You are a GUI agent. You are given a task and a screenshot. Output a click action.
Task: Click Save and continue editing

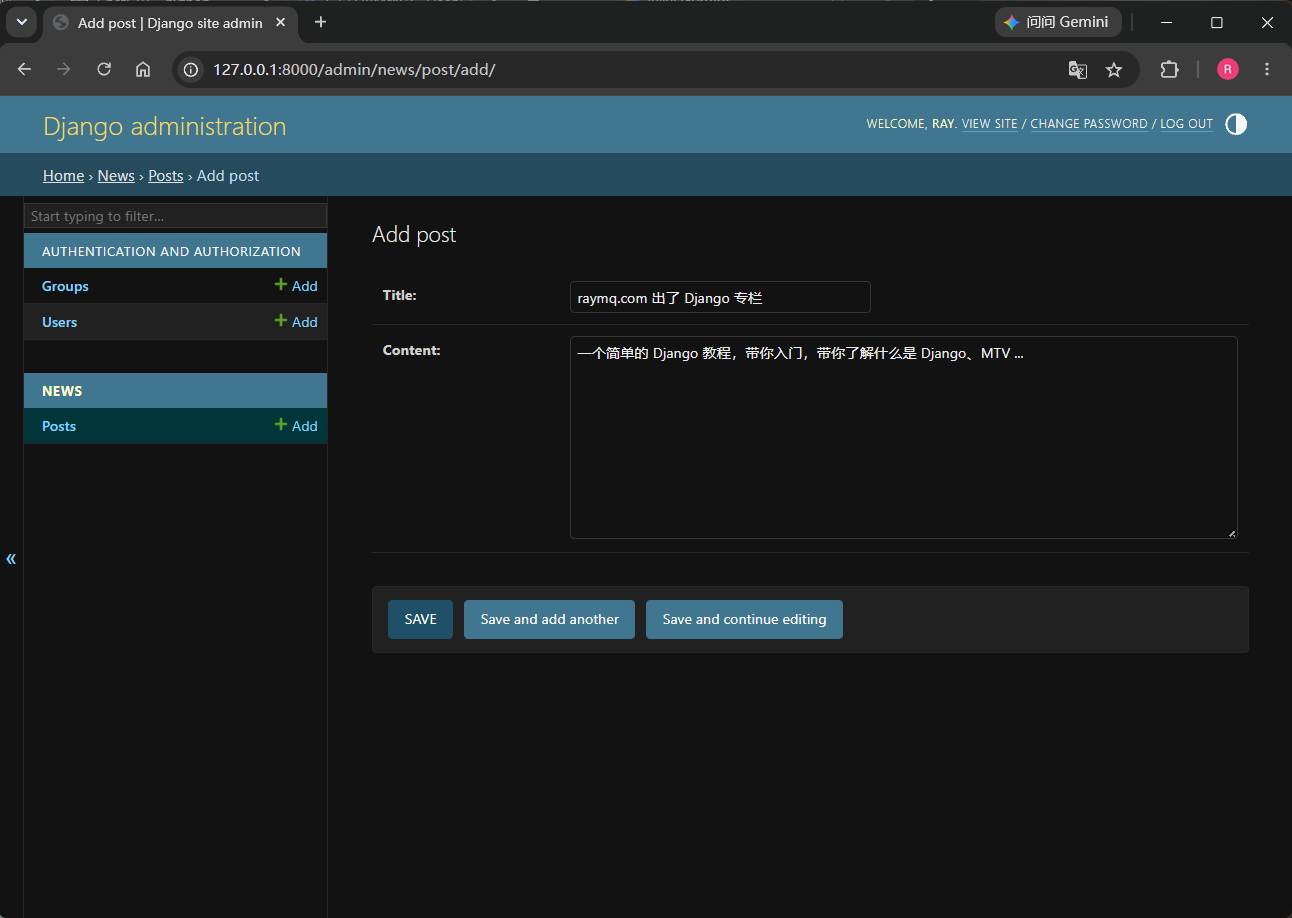click(x=744, y=619)
